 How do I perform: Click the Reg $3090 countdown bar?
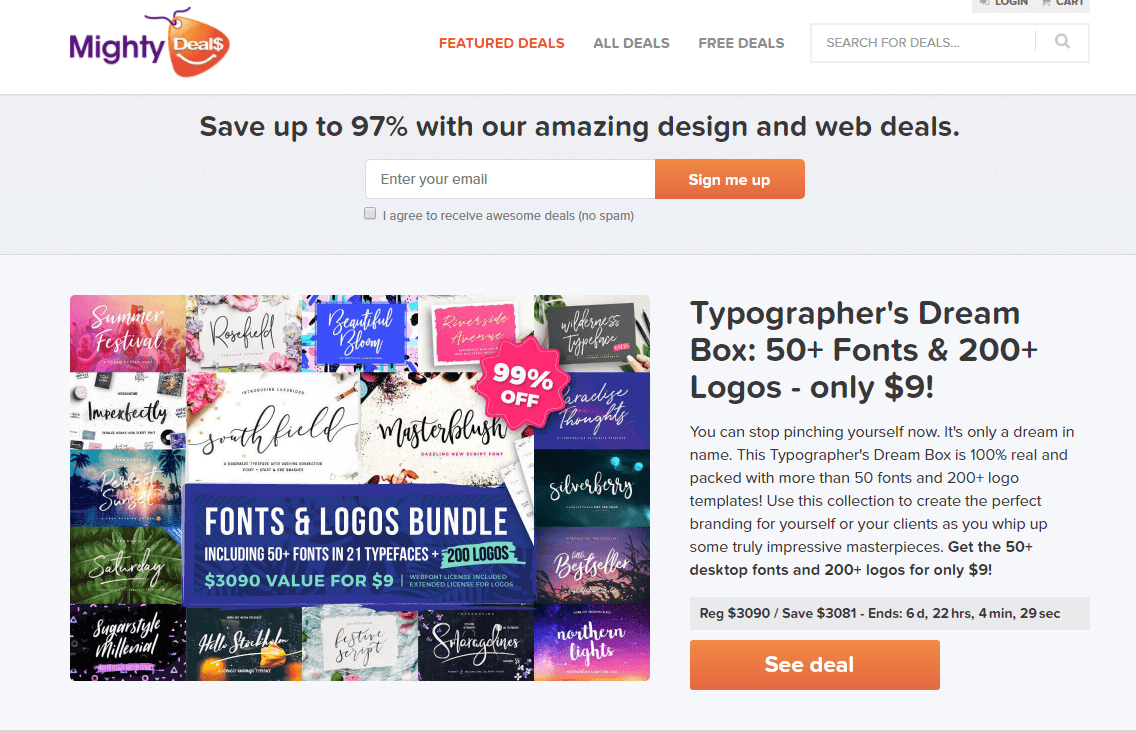click(890, 613)
